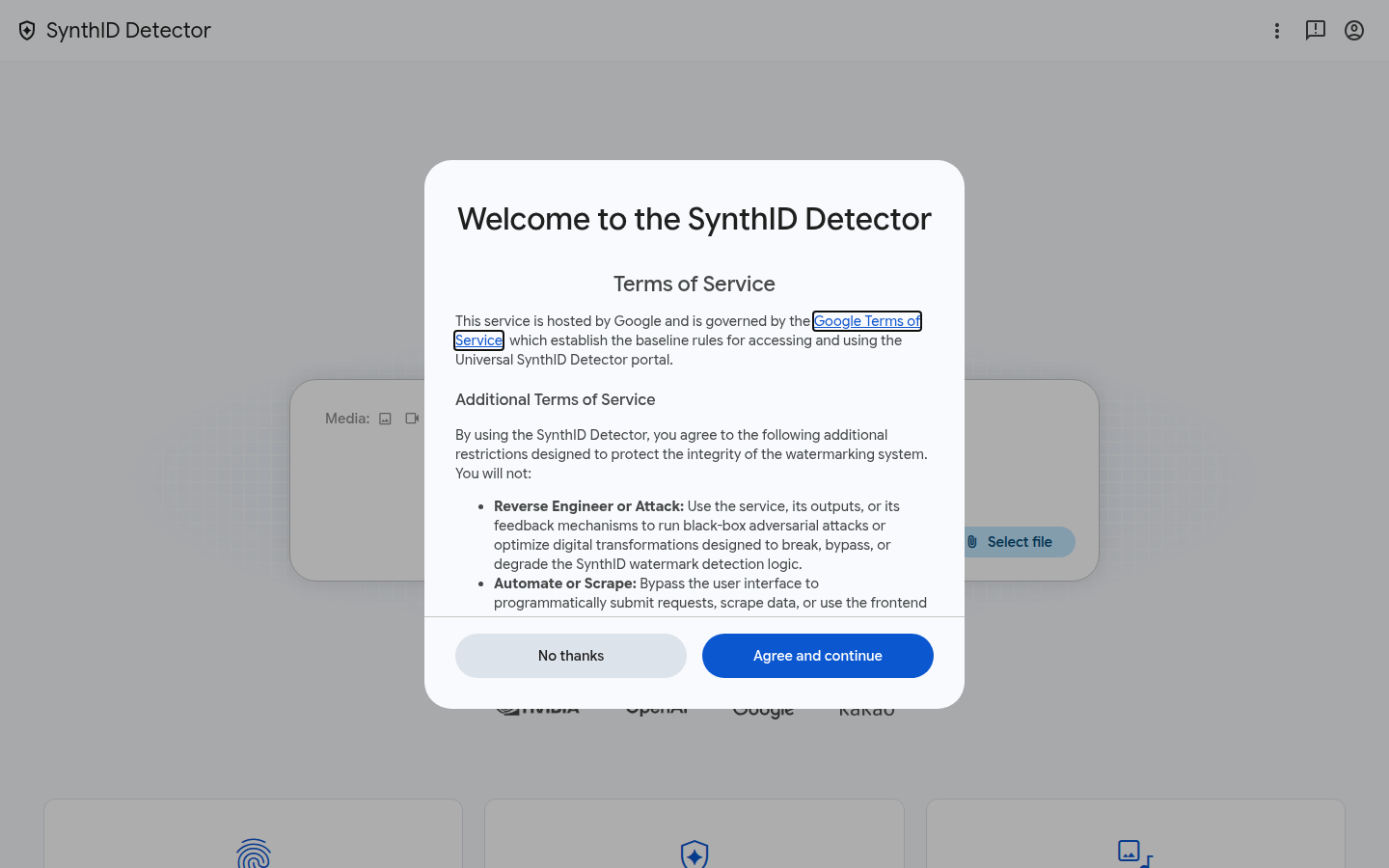Image resolution: width=1389 pixels, height=868 pixels.
Task: Click the fingerprint icon in left card
Action: [x=254, y=854]
